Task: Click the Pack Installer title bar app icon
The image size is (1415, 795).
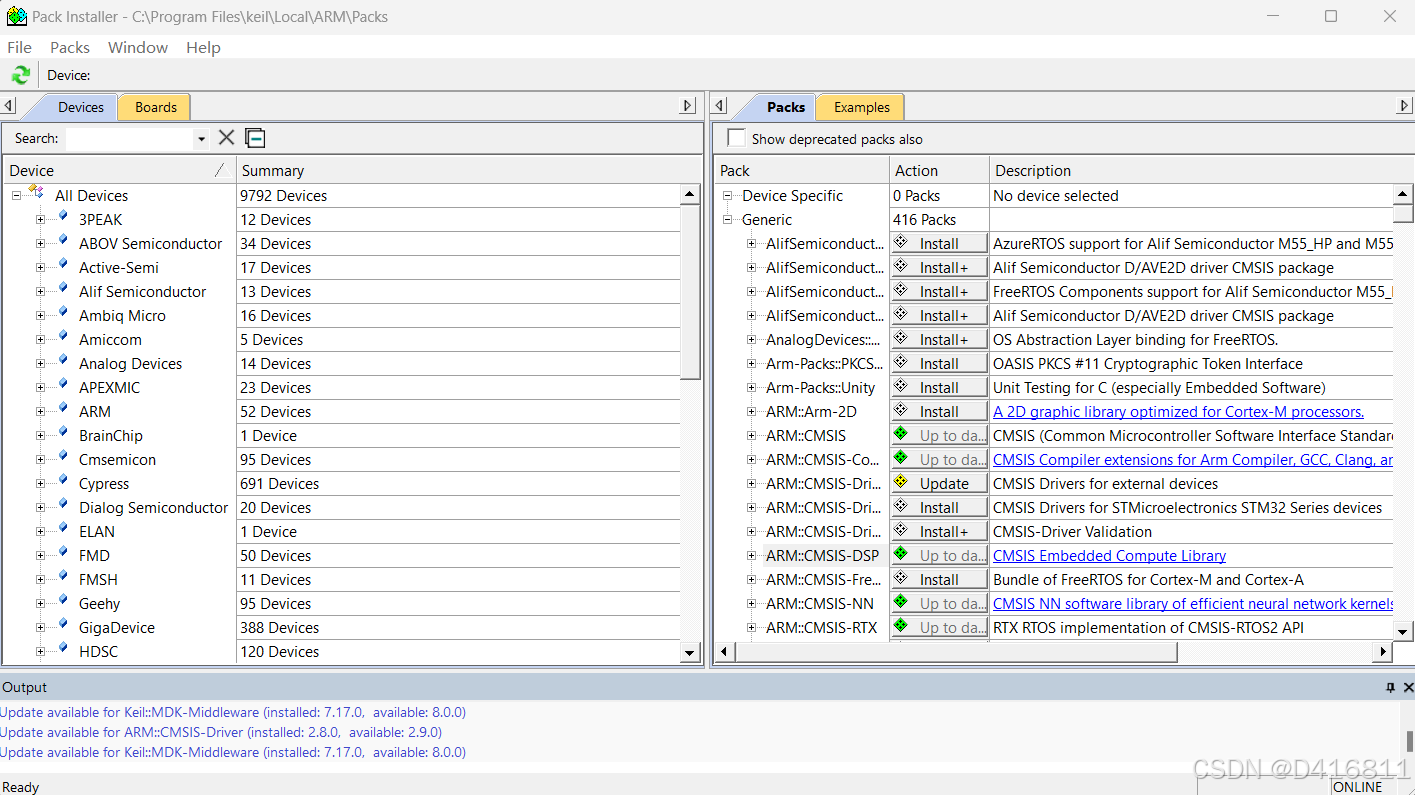Action: 16,16
